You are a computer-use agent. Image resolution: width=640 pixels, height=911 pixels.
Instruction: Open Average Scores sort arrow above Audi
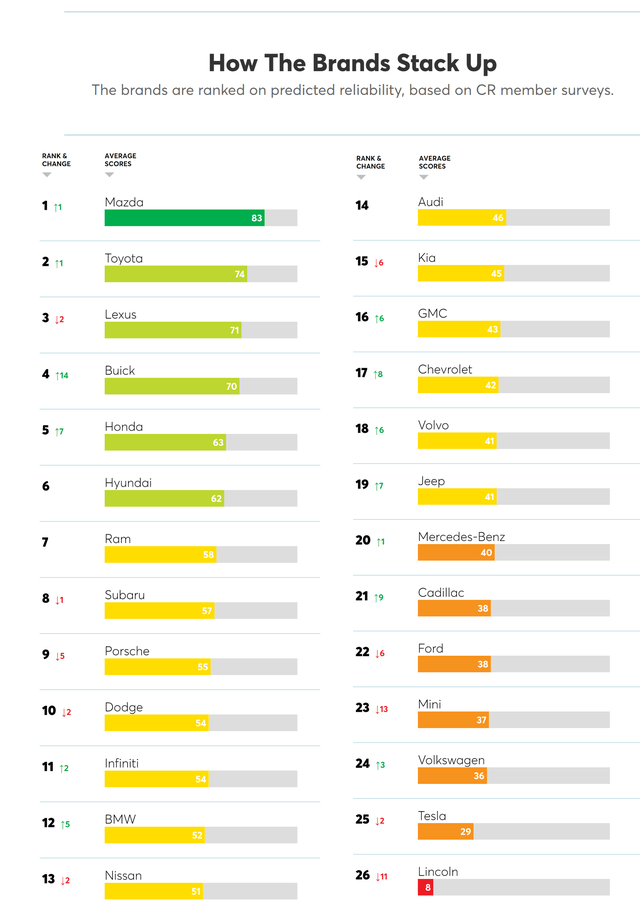click(423, 177)
